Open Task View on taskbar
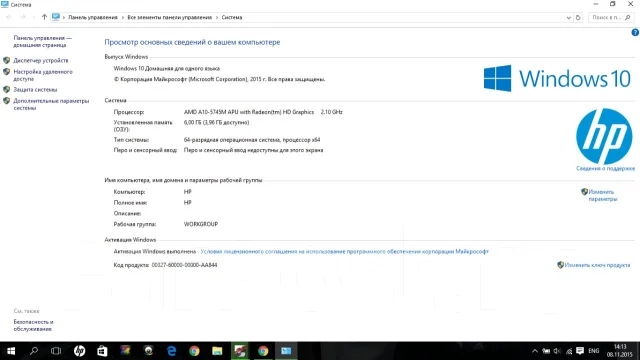This screenshot has height=360, width=640. [x=56, y=351]
